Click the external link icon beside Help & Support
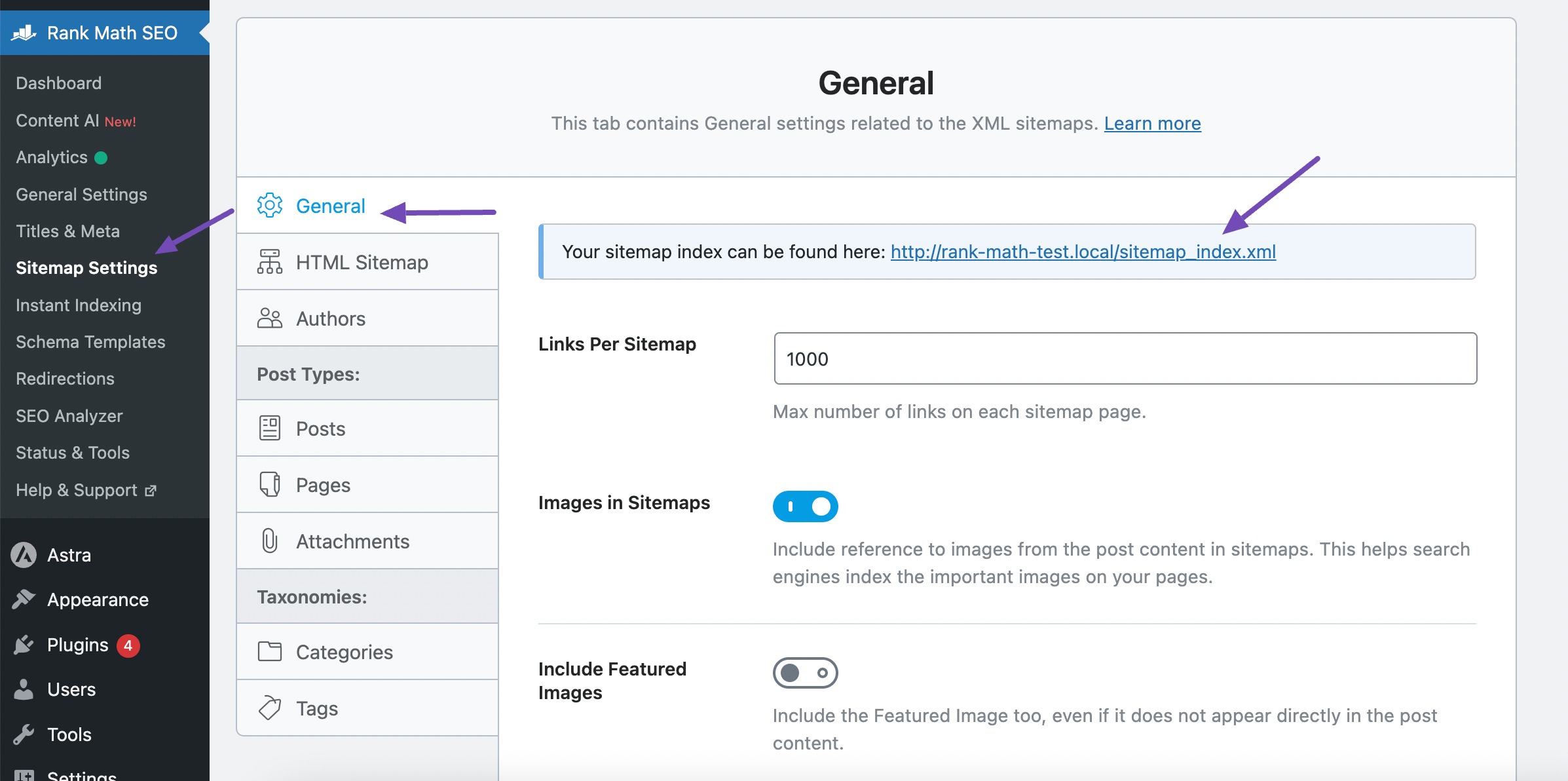The height and width of the screenshot is (781, 1568). [151, 491]
